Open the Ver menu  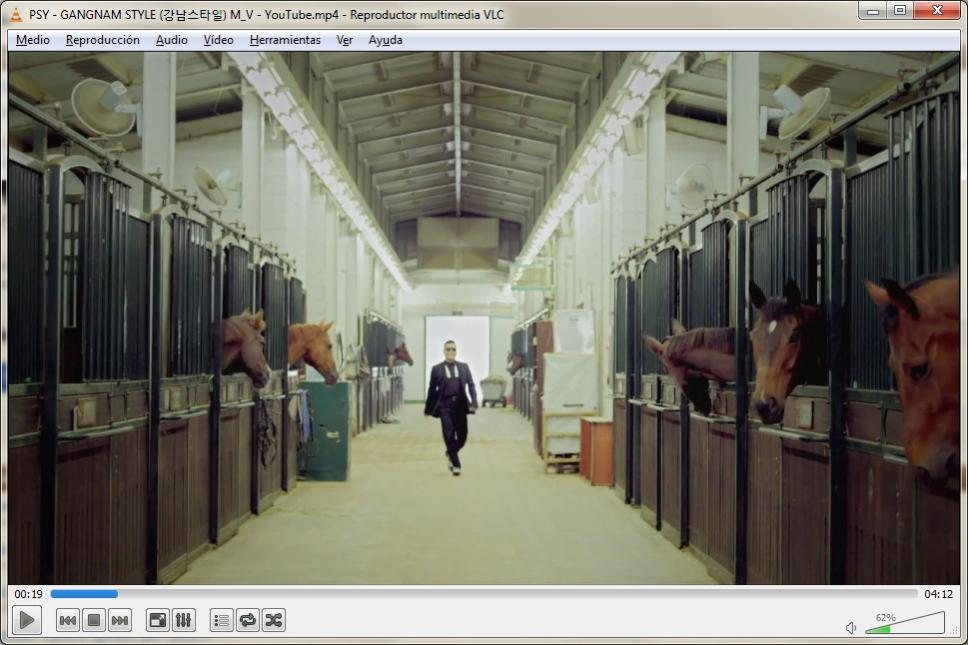pos(344,40)
